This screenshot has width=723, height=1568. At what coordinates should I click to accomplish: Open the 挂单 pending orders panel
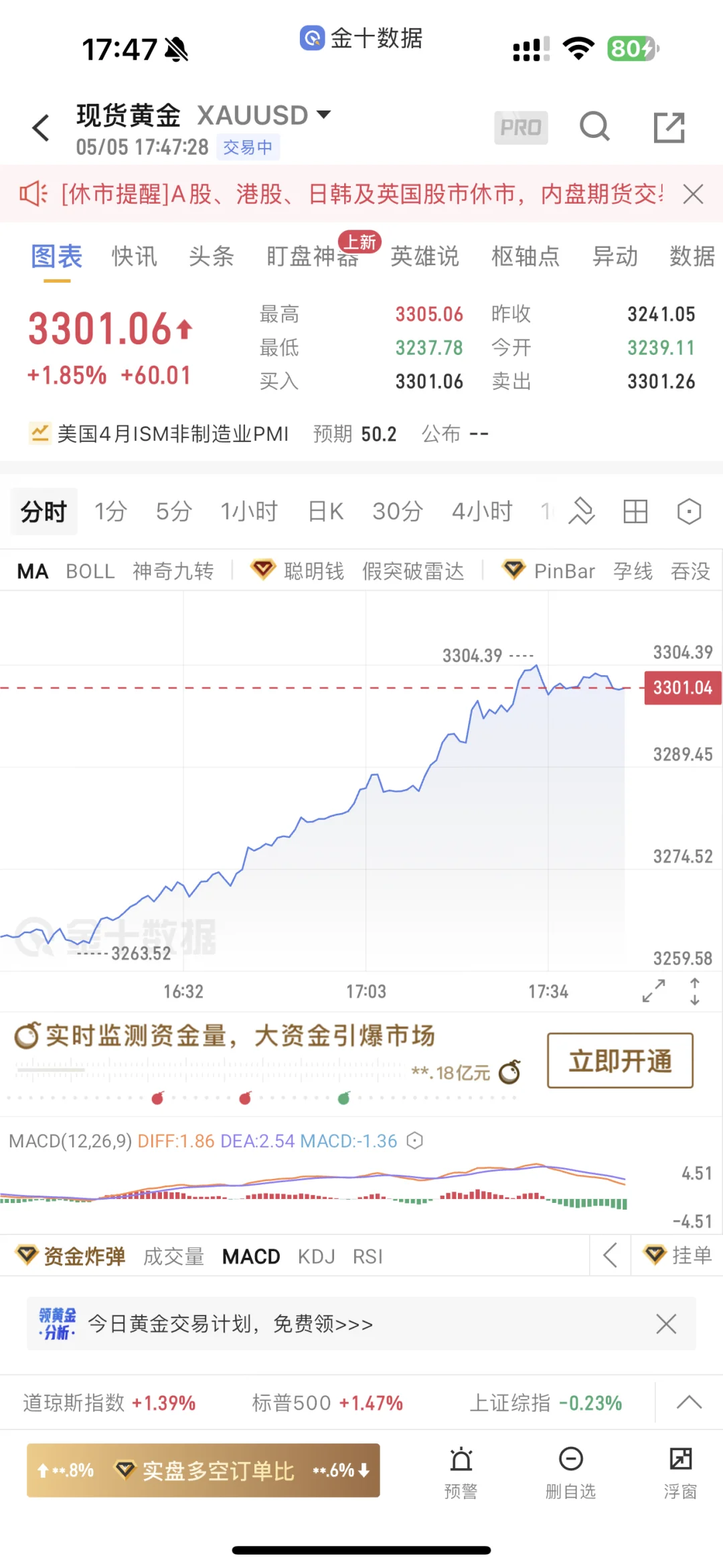pos(677,1255)
